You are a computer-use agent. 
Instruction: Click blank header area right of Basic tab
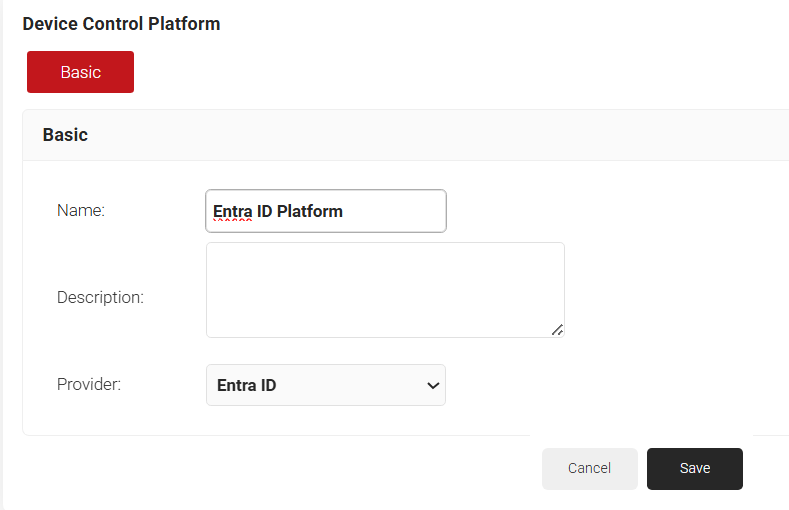[x=450, y=72]
